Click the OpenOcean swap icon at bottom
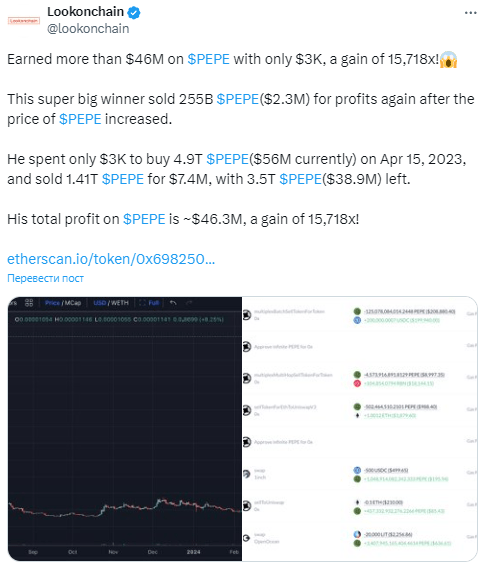Screen dimensions: 491x571 pyautogui.click(x=247, y=538)
